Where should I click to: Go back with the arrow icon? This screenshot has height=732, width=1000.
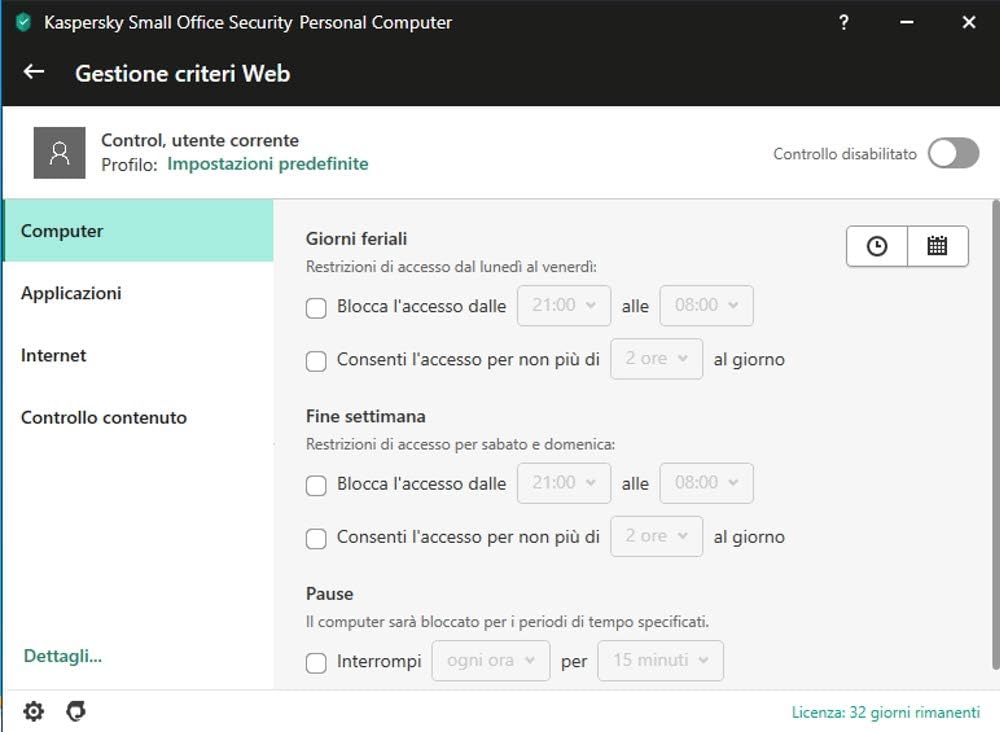[34, 72]
